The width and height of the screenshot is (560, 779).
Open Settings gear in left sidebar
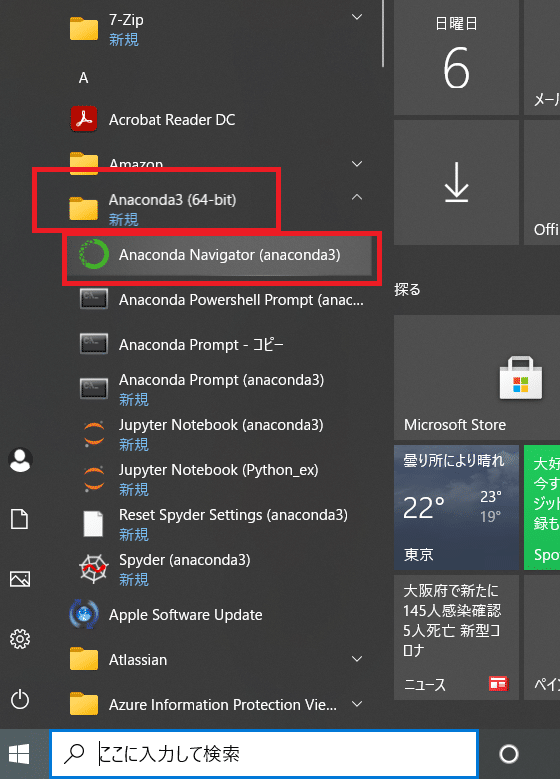[20, 639]
